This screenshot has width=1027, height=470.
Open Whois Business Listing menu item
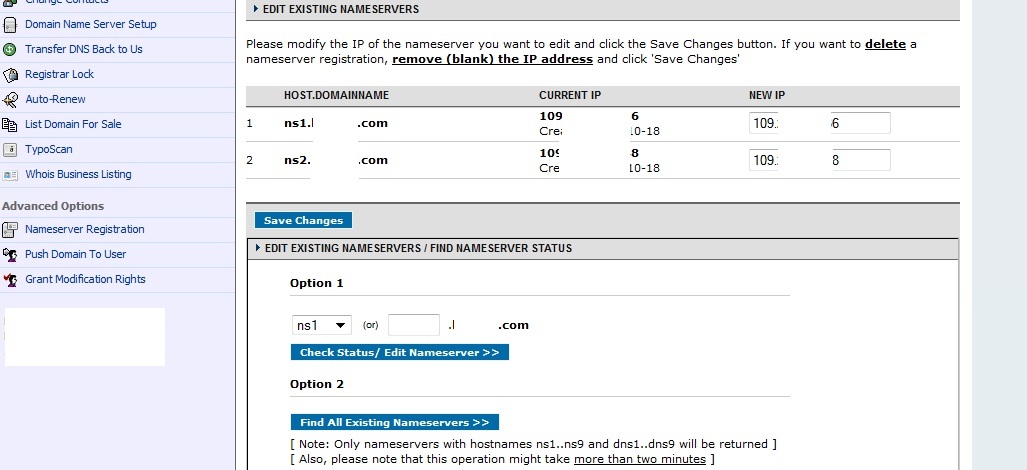tap(78, 174)
